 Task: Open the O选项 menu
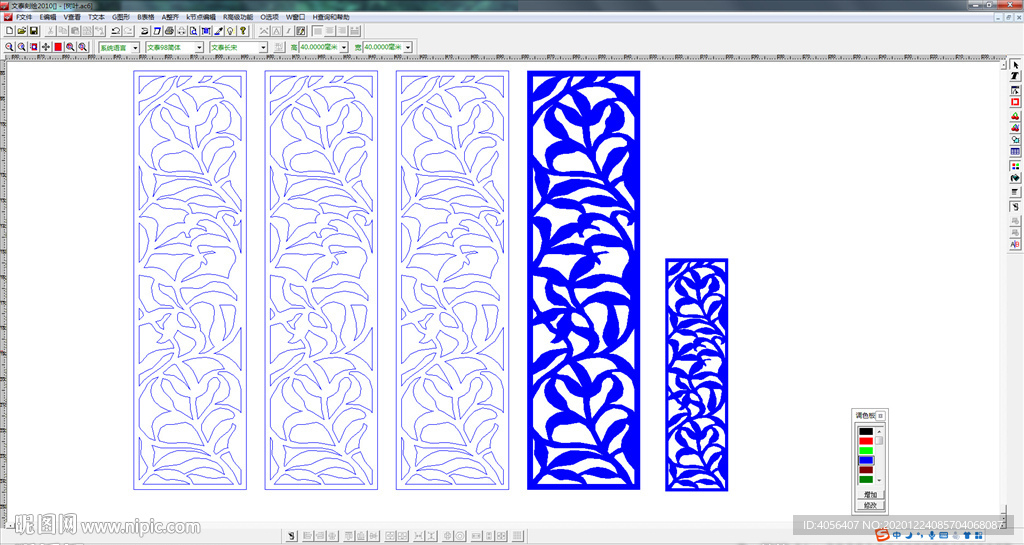click(269, 17)
